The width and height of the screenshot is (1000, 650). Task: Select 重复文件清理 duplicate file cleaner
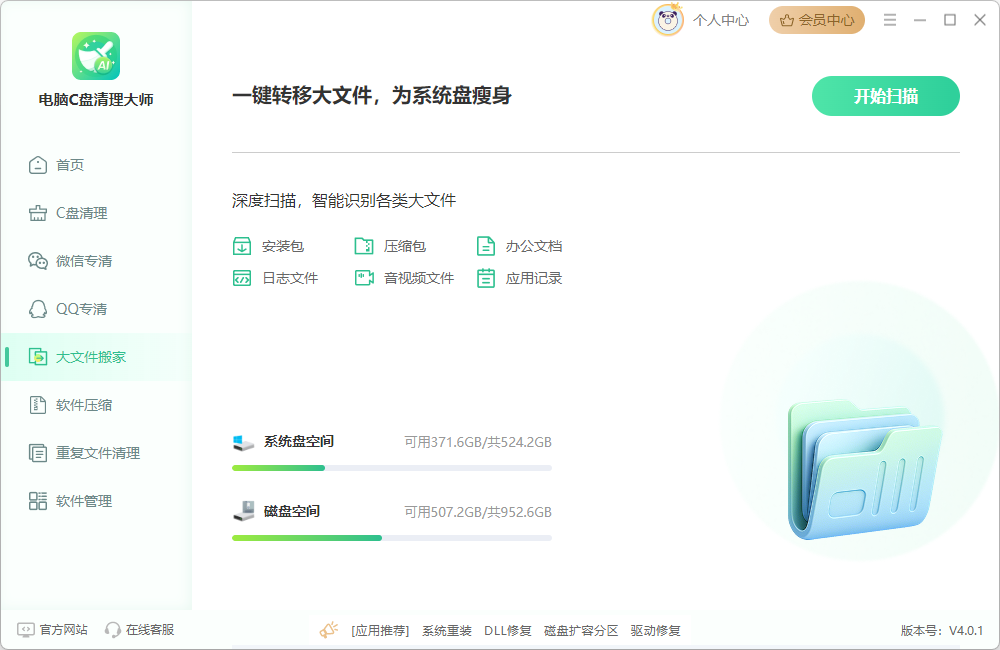(x=75, y=452)
